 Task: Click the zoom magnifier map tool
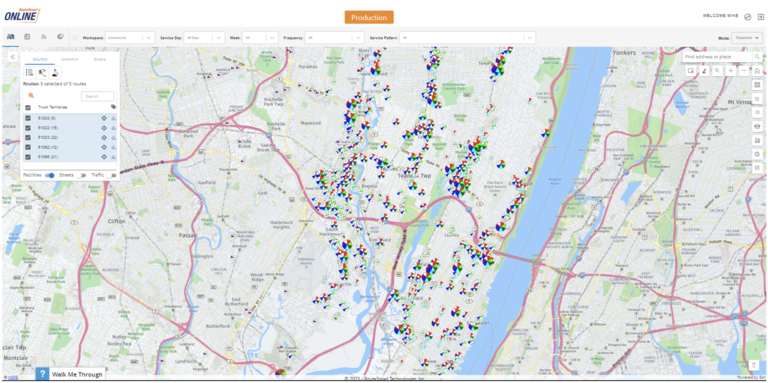(x=717, y=71)
